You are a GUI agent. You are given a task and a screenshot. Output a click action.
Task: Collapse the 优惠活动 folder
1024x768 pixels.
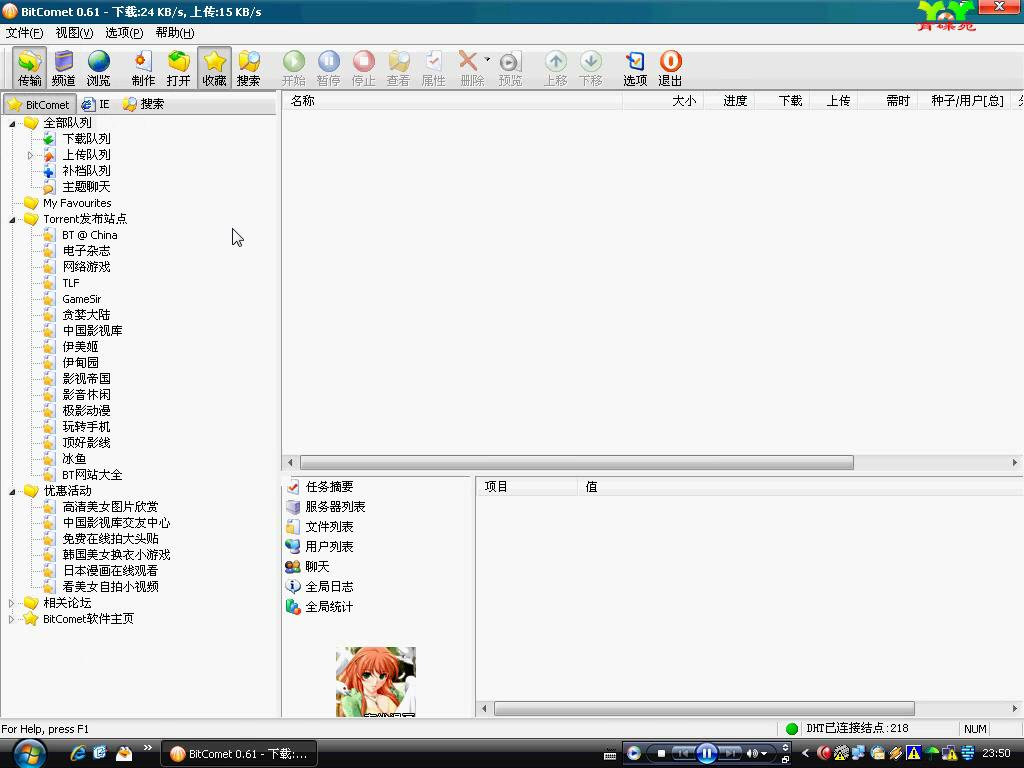[12, 492]
